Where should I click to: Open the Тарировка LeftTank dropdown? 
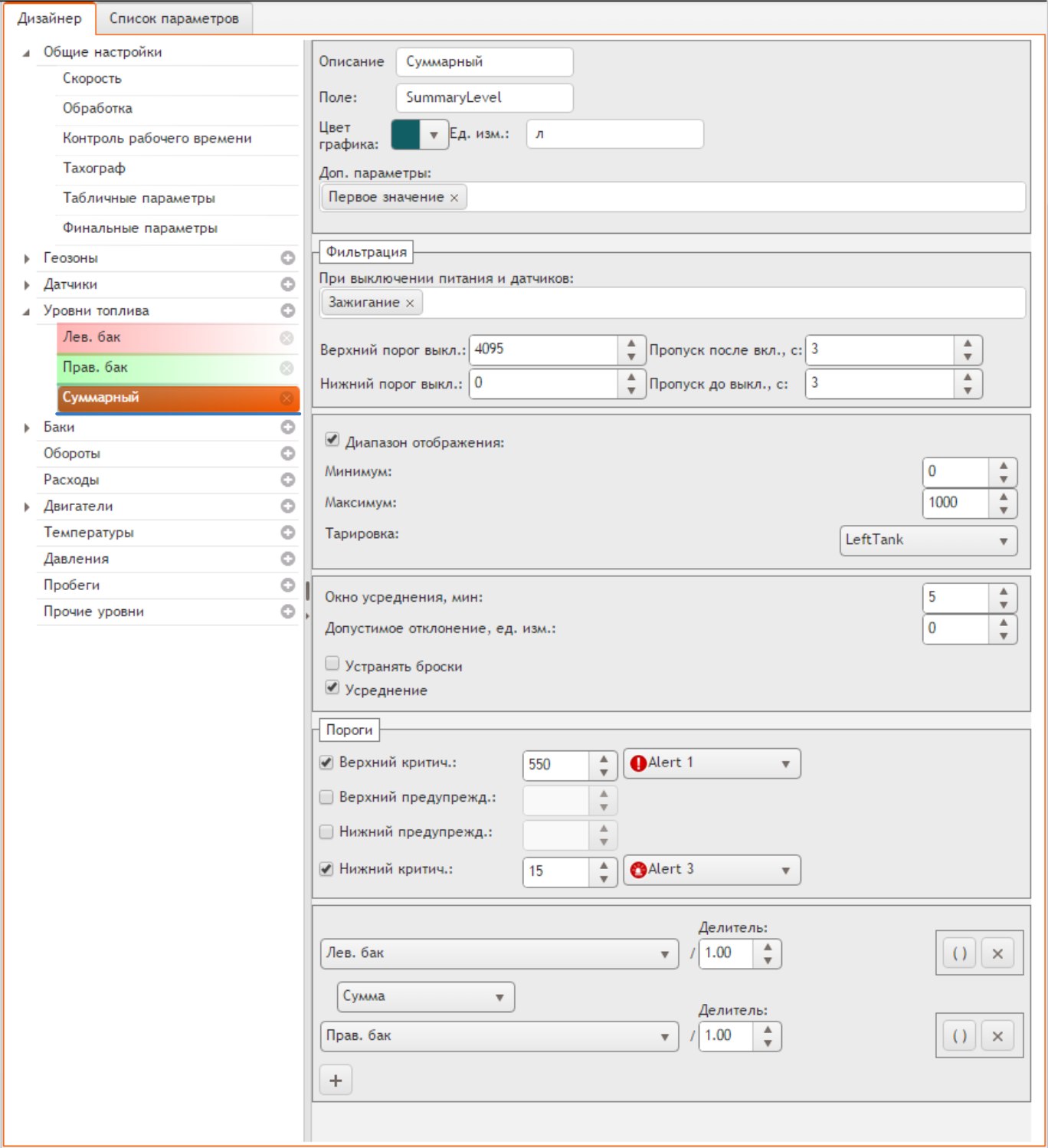(x=928, y=540)
